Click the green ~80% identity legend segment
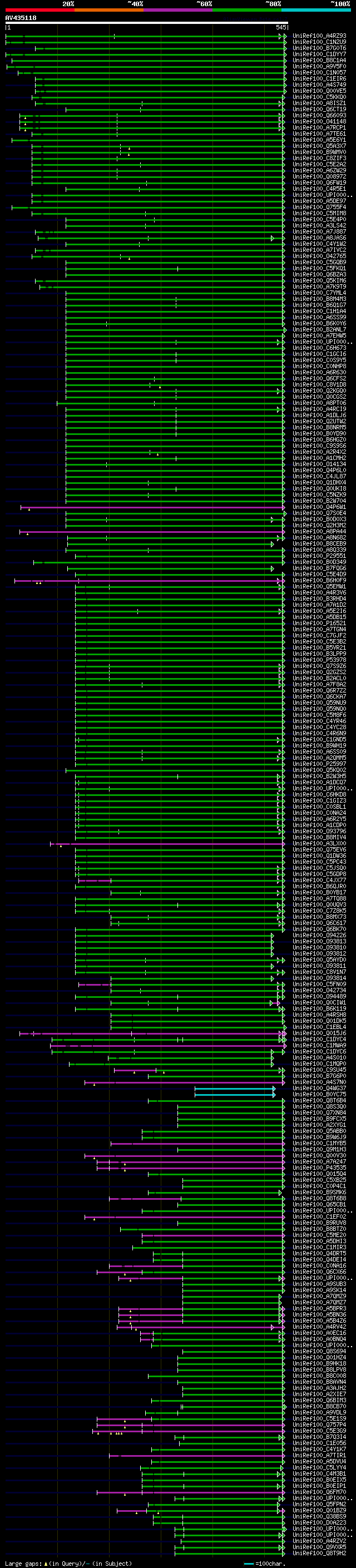Image resolution: width=356 pixels, height=1568 pixels. [247, 10]
